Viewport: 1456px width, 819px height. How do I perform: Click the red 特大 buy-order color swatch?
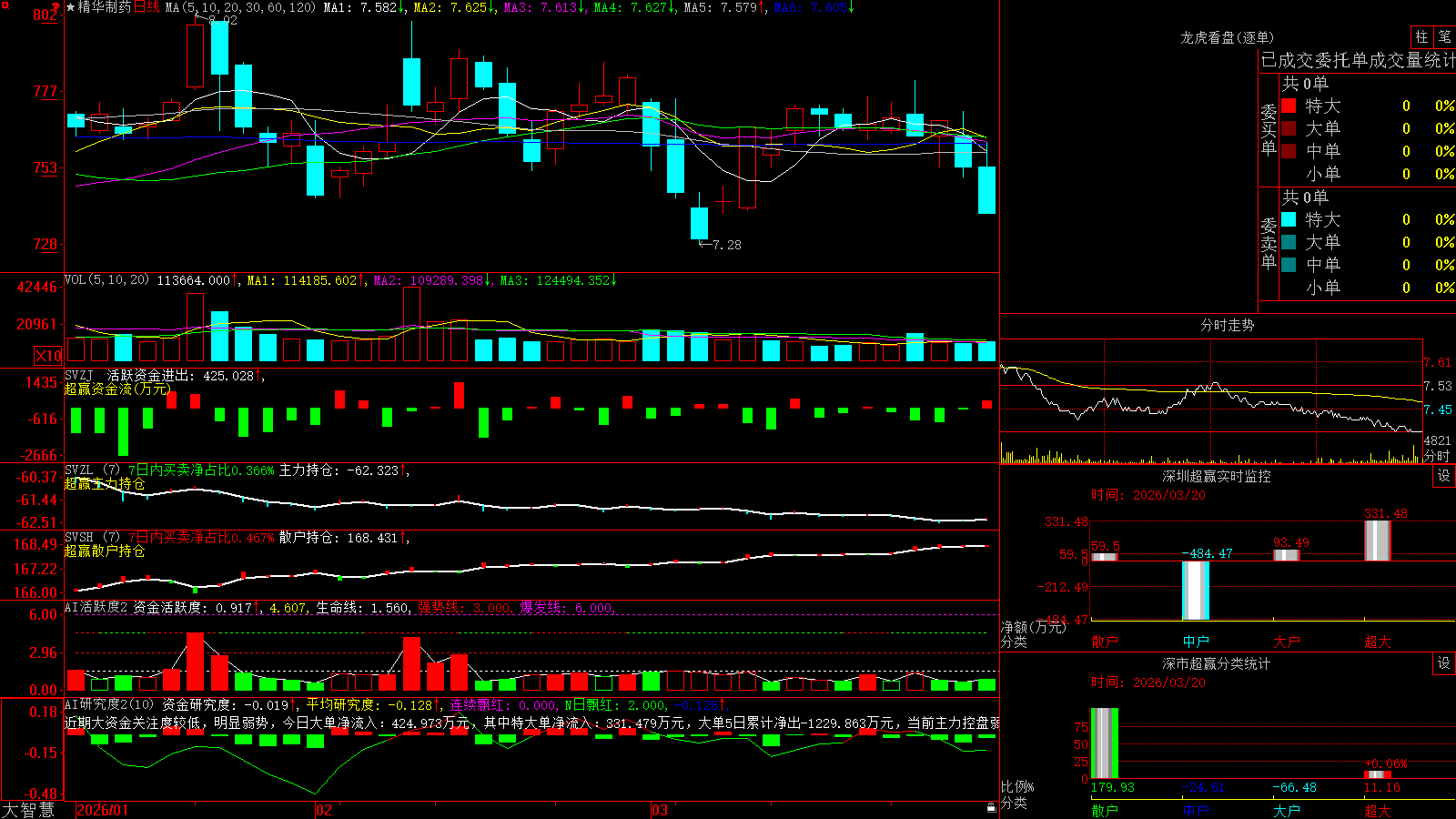pos(1289,106)
